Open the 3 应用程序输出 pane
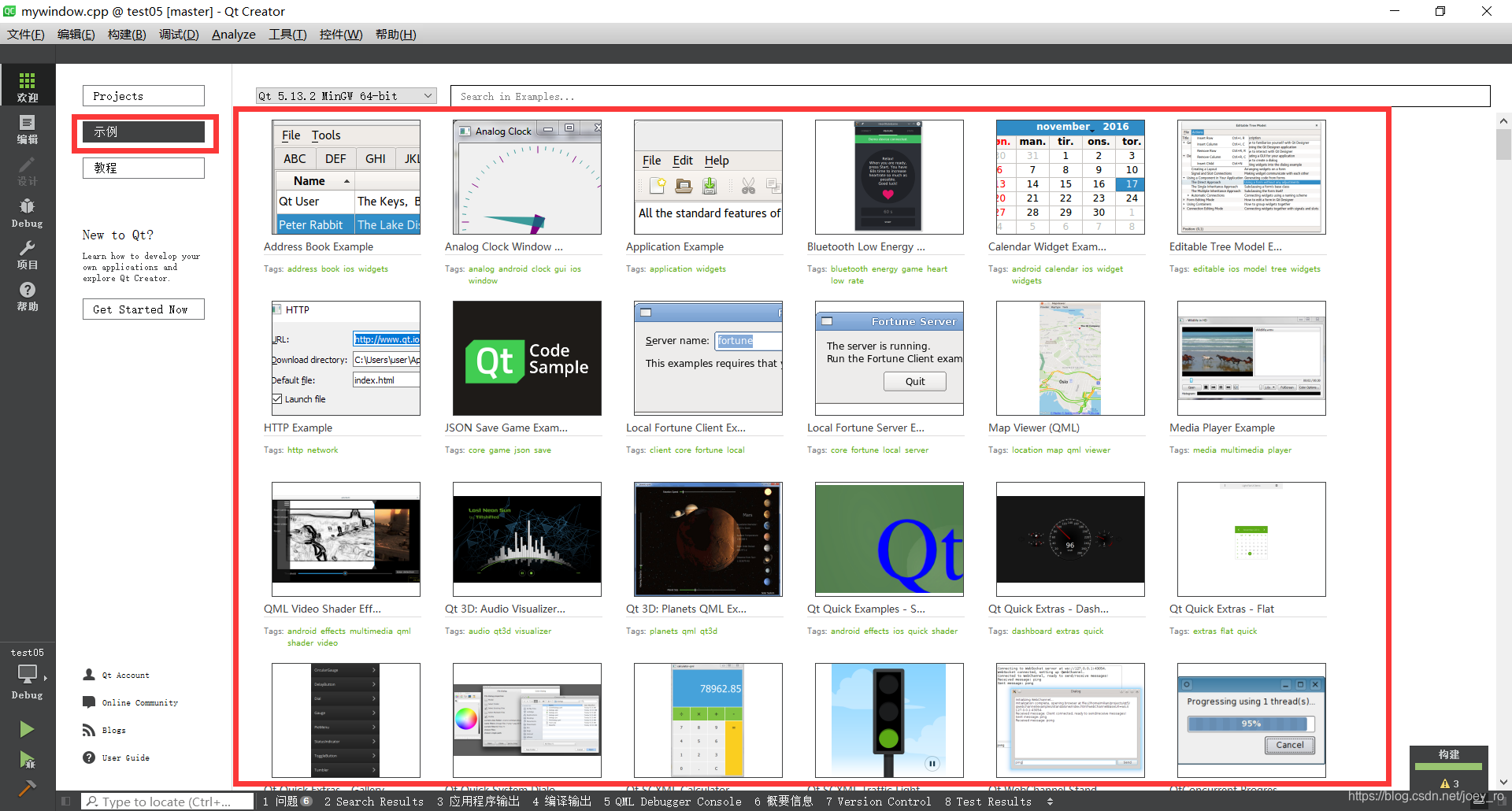Image resolution: width=1512 pixels, height=811 pixels. pyautogui.click(x=478, y=802)
